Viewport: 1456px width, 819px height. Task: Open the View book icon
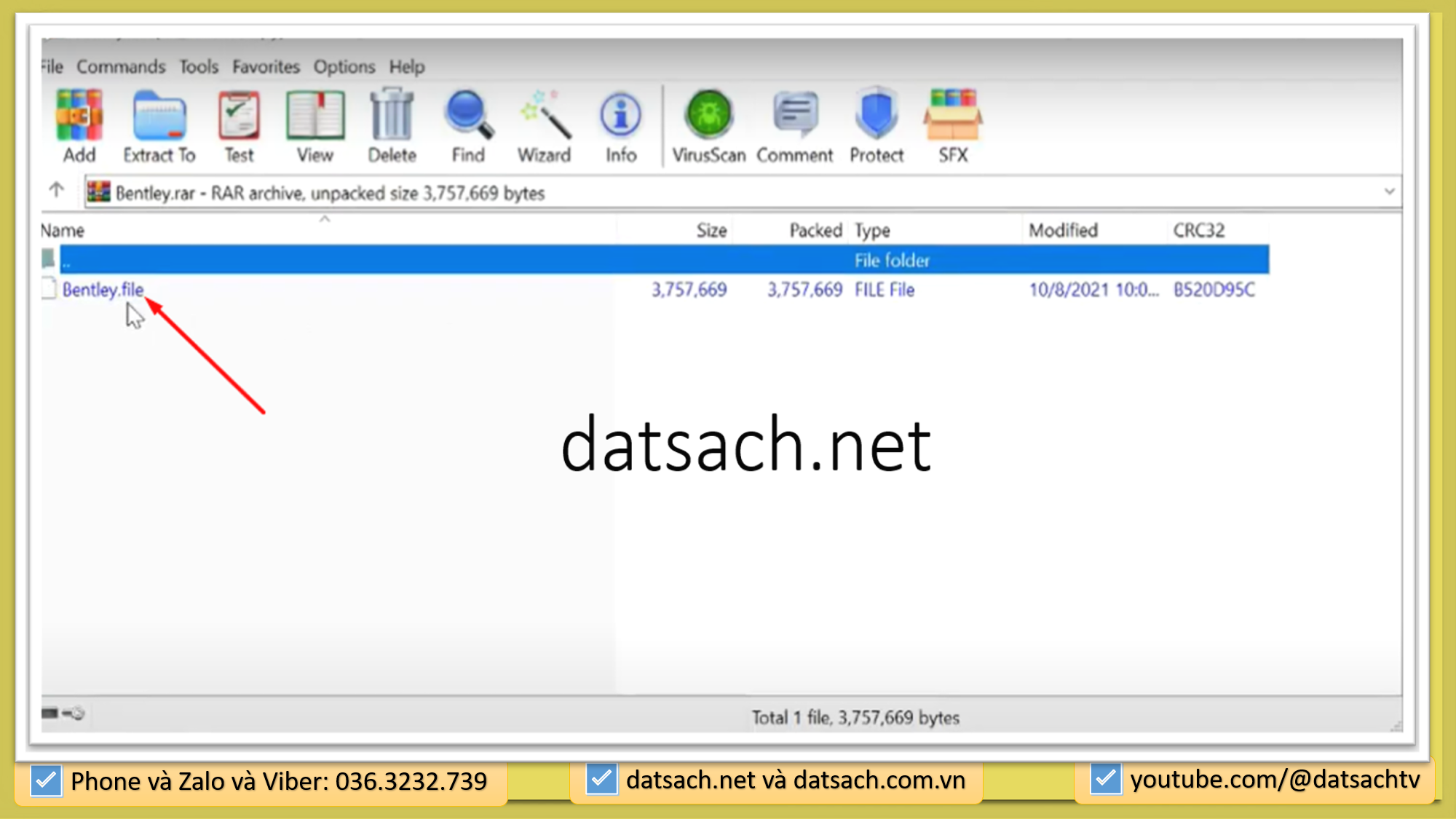pos(315,115)
